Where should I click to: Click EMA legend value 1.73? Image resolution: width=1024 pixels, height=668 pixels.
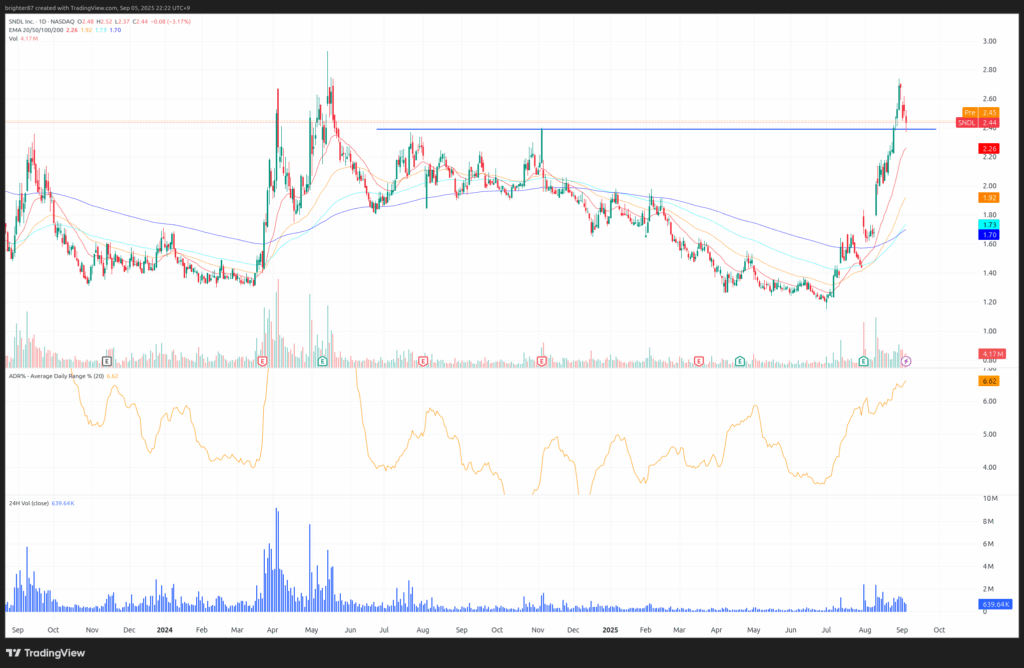(101, 30)
